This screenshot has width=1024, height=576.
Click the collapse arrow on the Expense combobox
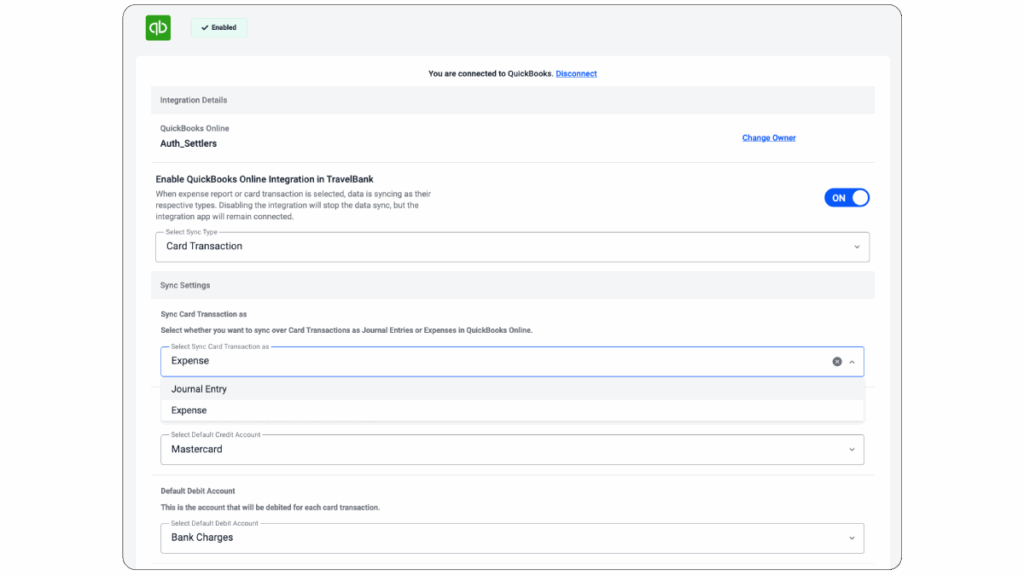pyautogui.click(x=852, y=361)
